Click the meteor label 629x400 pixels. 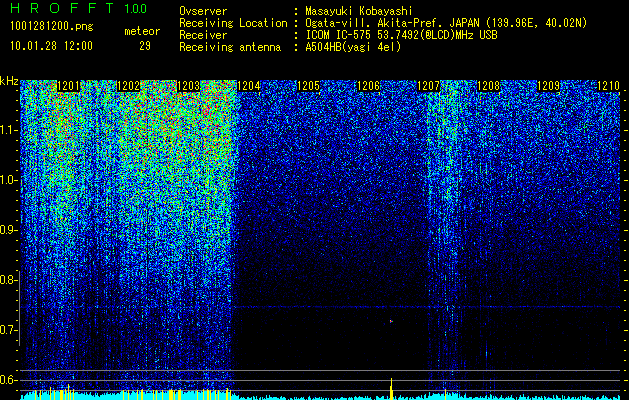coord(142,31)
